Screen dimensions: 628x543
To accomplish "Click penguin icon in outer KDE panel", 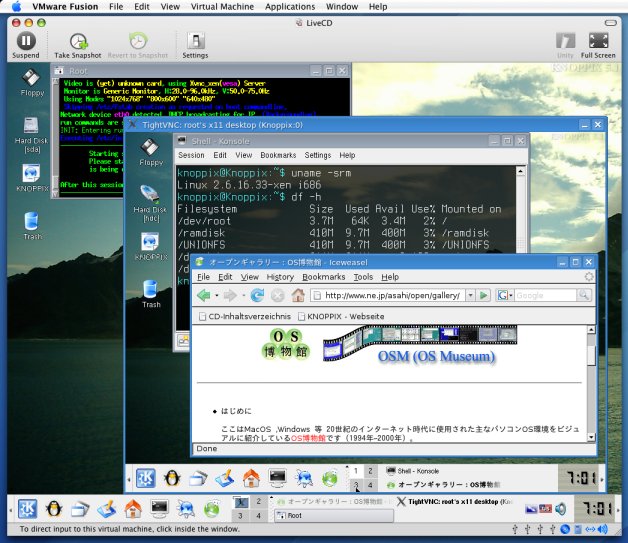I will [x=54, y=509].
